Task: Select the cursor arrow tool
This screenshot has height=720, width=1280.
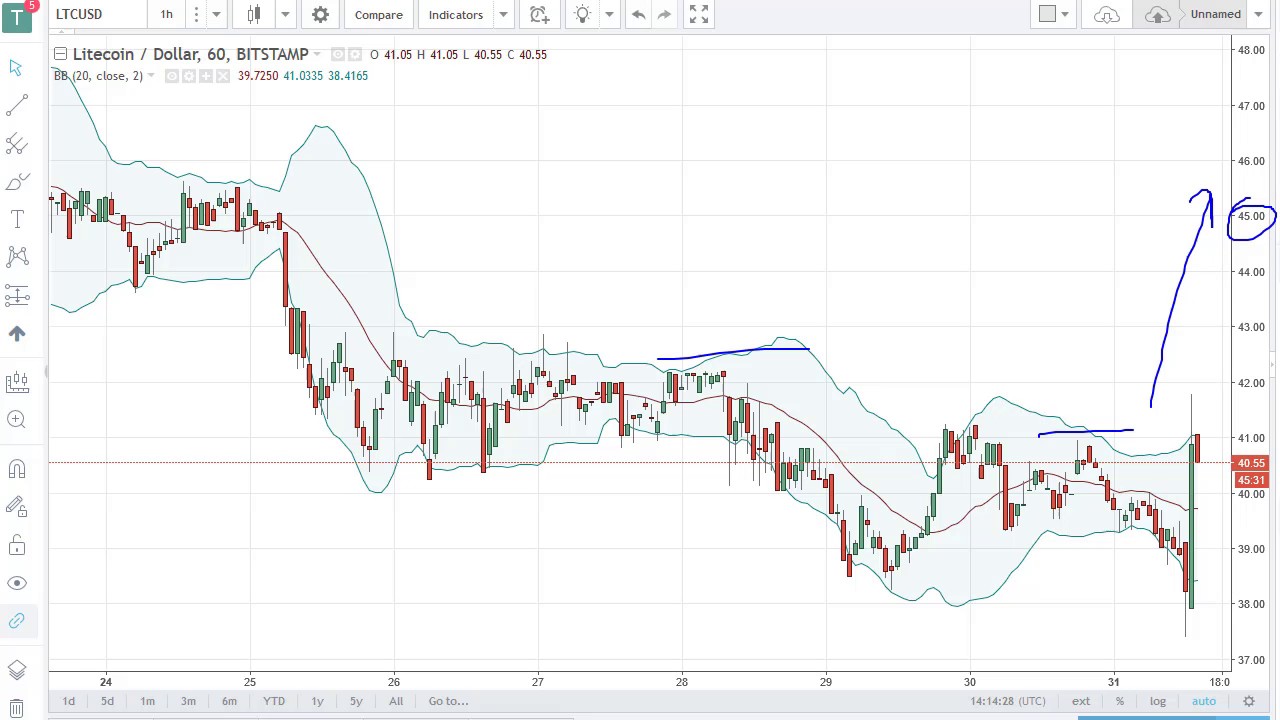Action: (x=16, y=67)
